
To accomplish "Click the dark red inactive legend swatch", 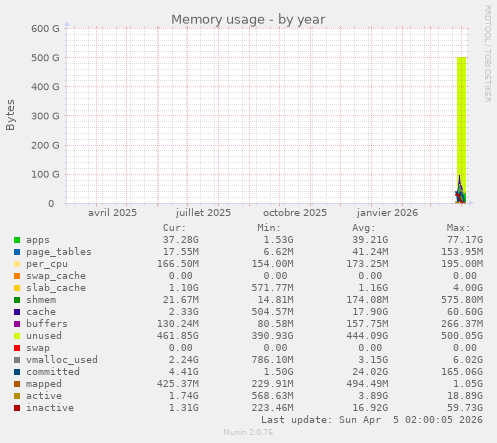I will pyautogui.click(x=17, y=408).
